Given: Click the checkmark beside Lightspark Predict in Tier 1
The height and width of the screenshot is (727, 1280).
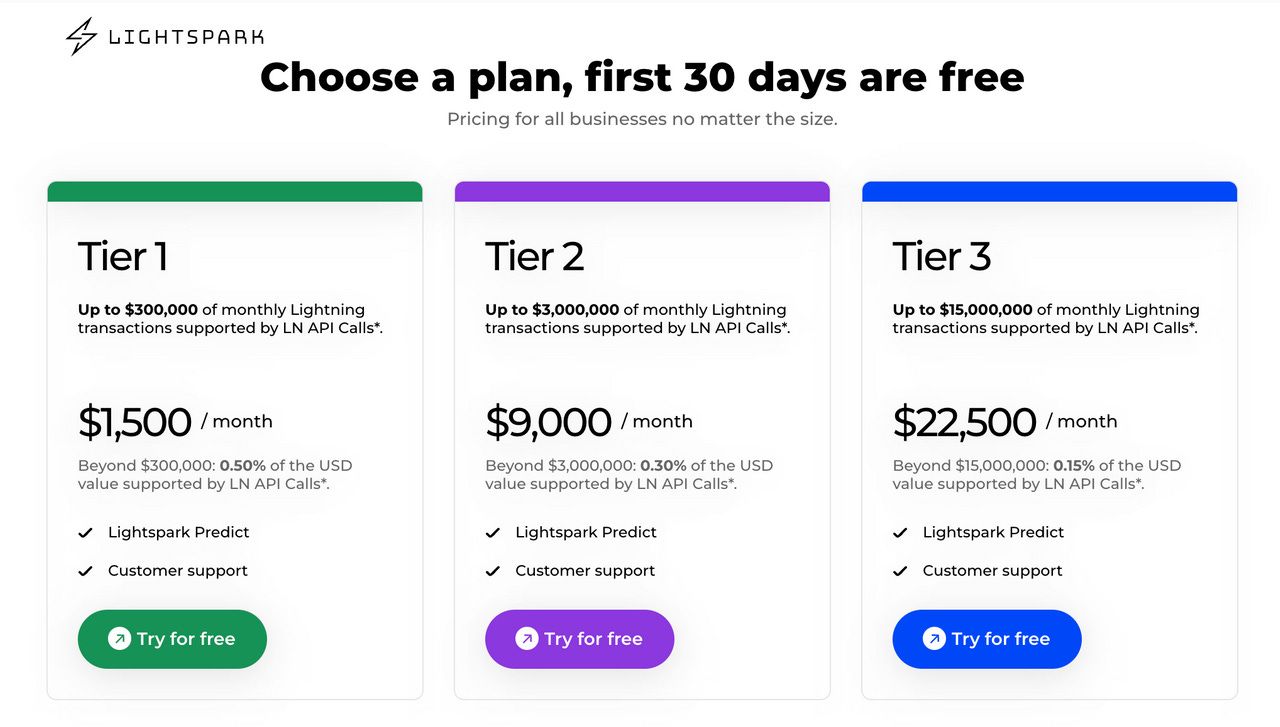Looking at the screenshot, I should click(86, 532).
